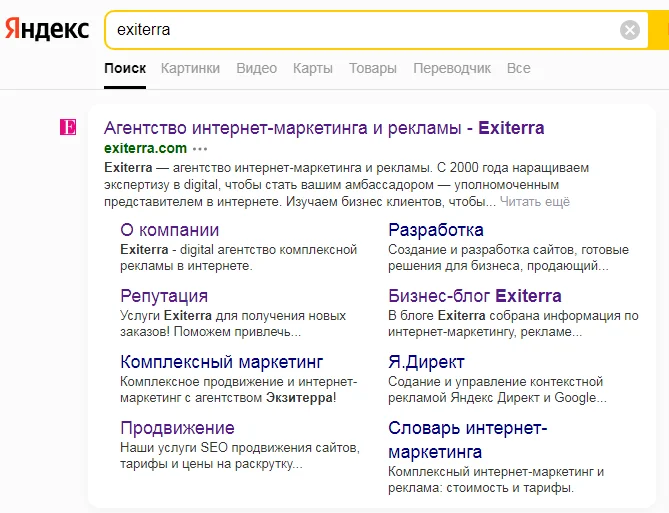Viewport: 669px width, 513px height.
Task: Open the О компании sitelink
Action: tap(169, 230)
